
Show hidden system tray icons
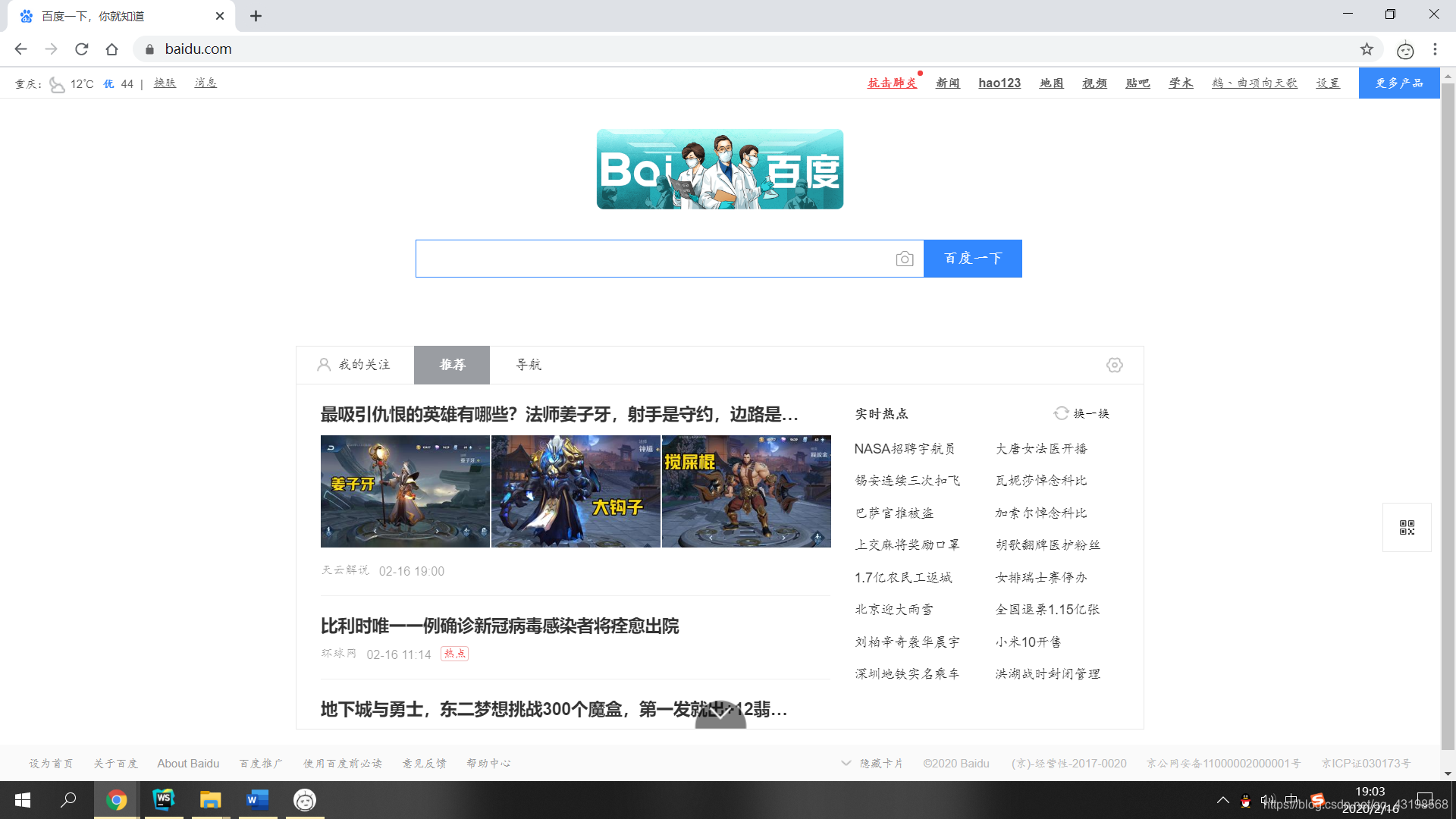[1222, 800]
